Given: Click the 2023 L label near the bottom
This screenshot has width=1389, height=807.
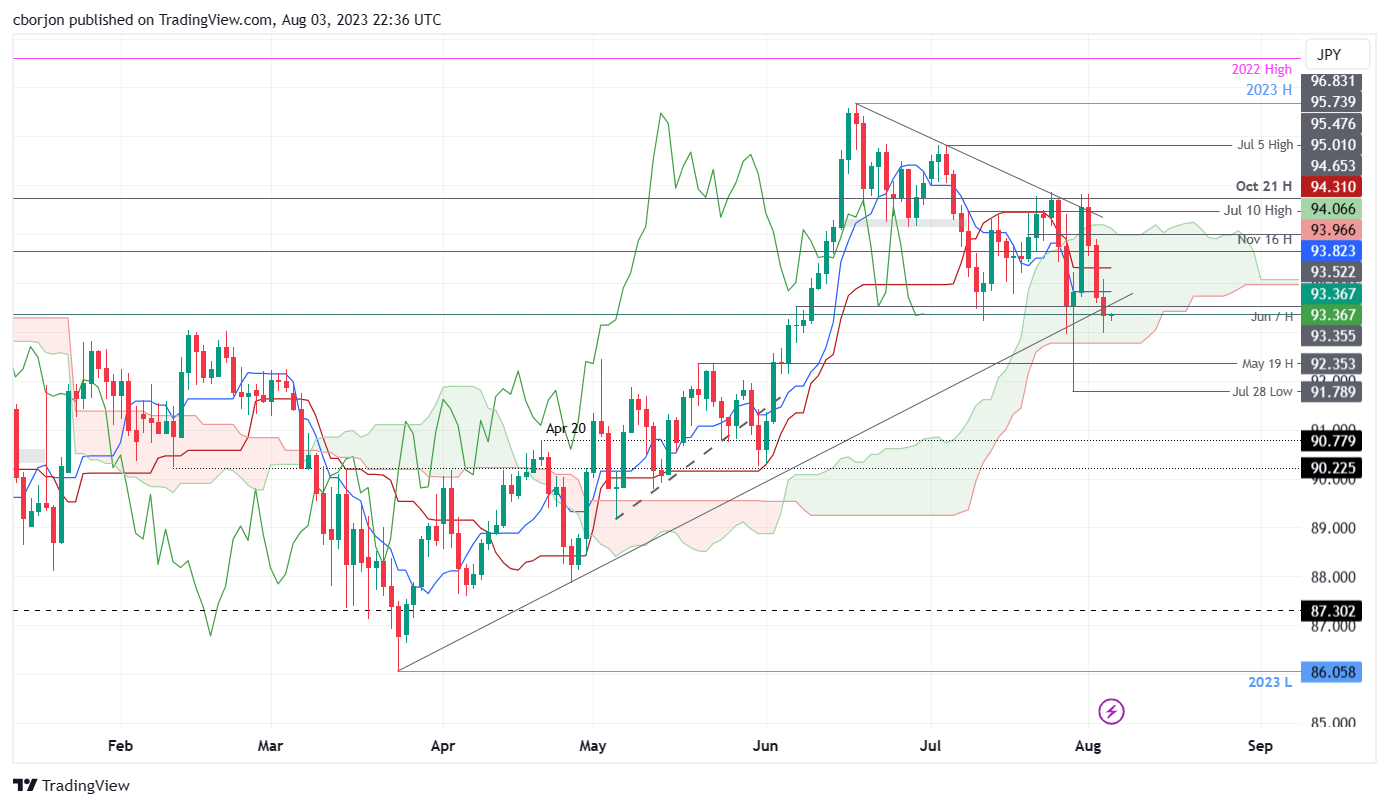Looking at the screenshot, I should (x=1268, y=681).
